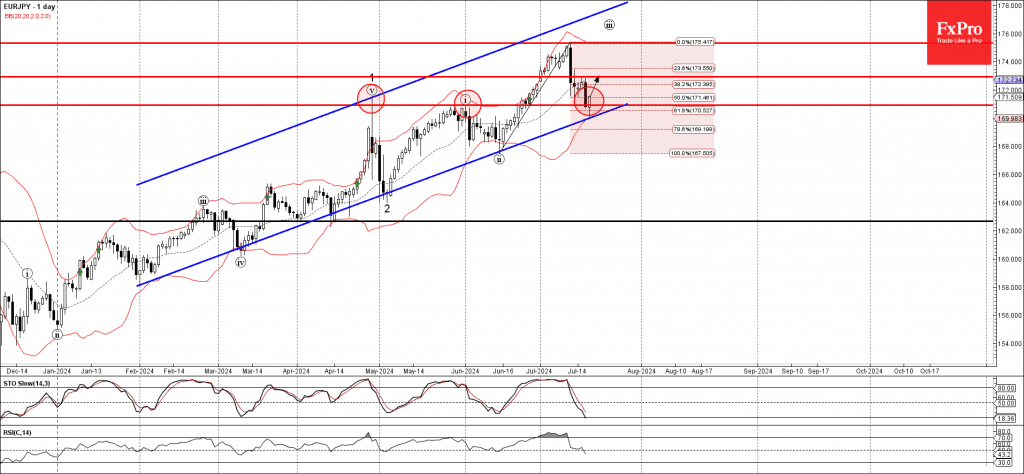Select the Mar-2024 date label
This screenshot has width=1024, height=474.
pyautogui.click(x=218, y=370)
